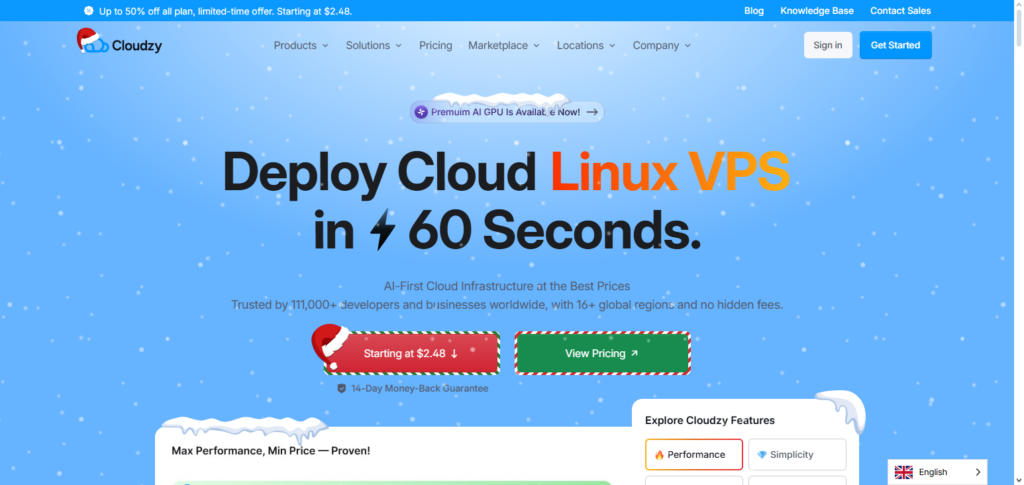Click the Explore Cloudzy Features heading
The width and height of the screenshot is (1024, 485).
(x=709, y=420)
